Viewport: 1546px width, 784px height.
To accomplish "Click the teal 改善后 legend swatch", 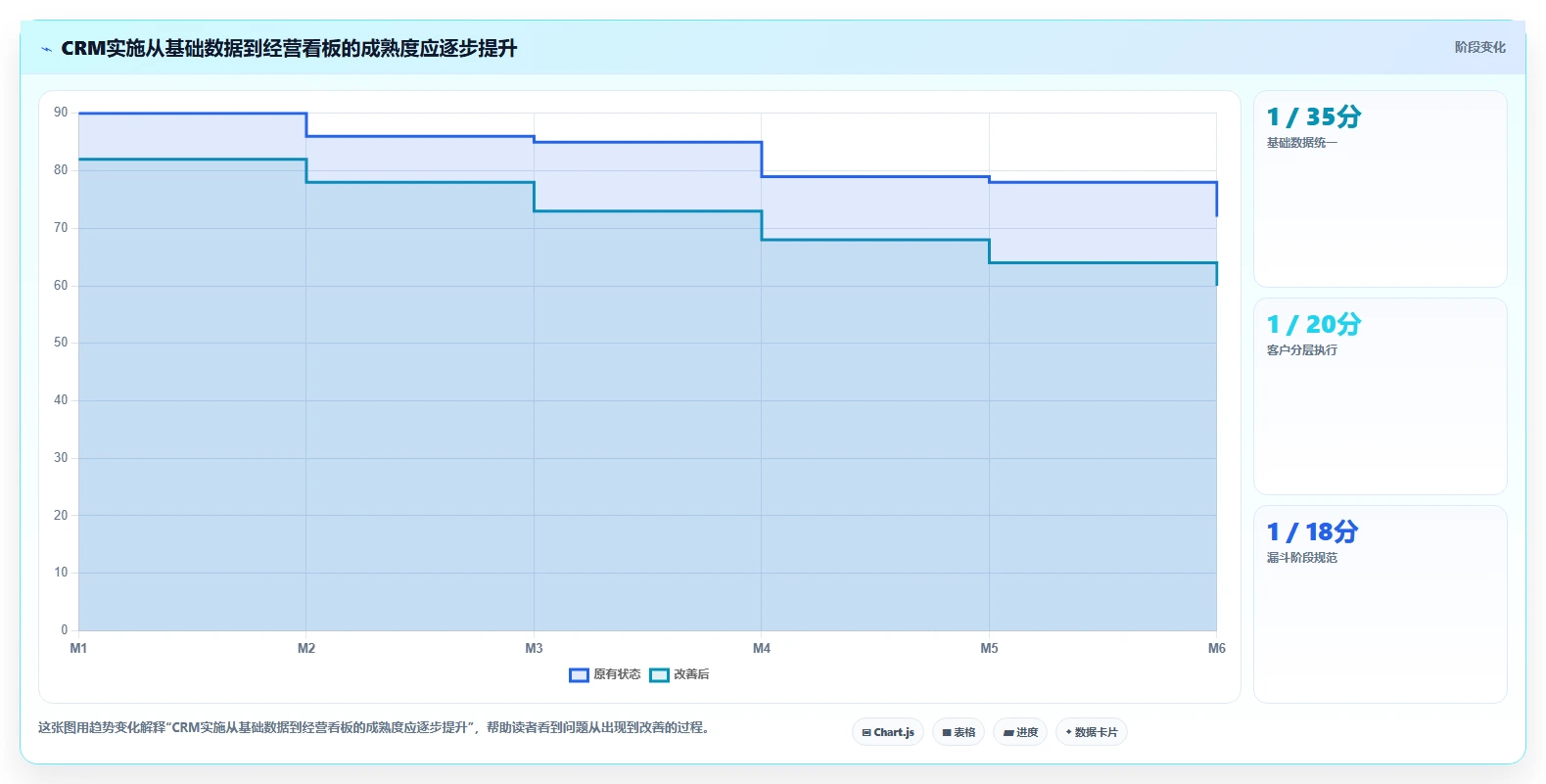I will 659,674.
